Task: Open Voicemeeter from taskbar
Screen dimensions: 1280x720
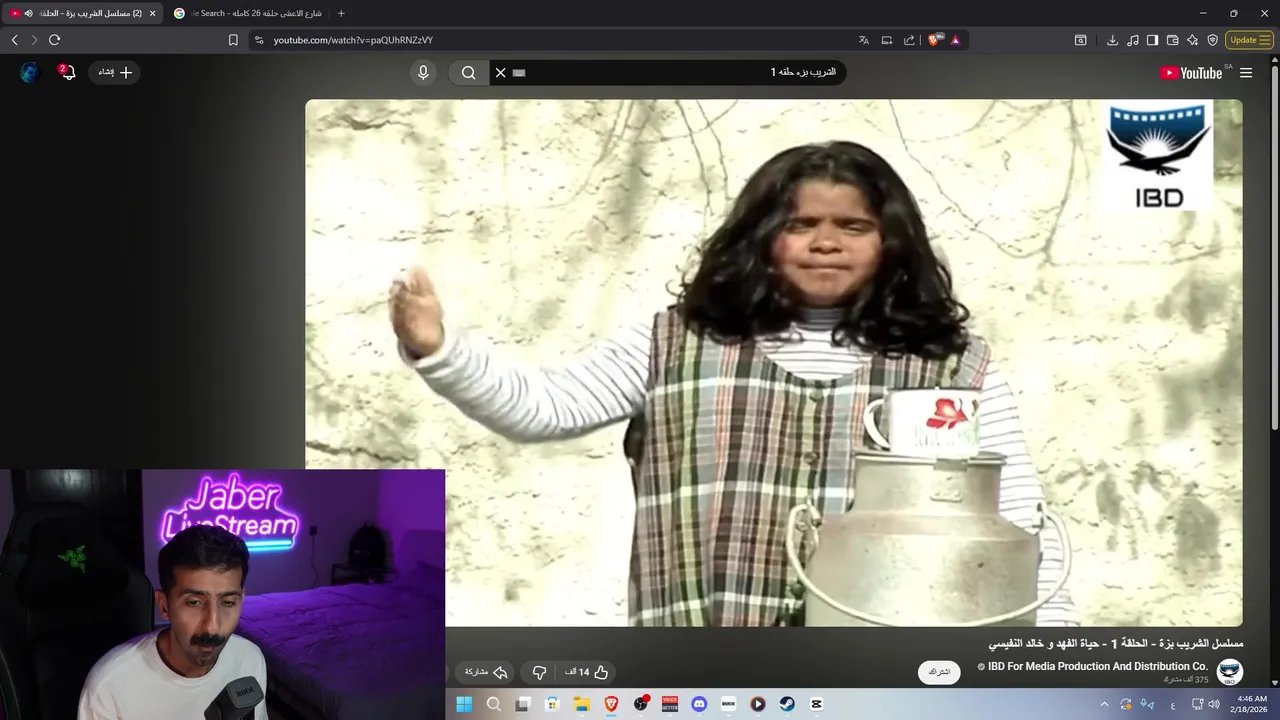Action: click(x=670, y=704)
